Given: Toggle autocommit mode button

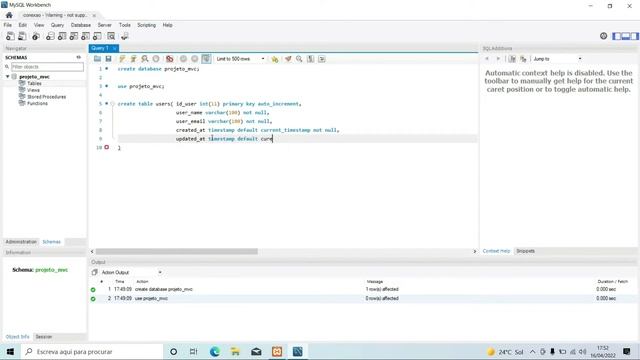Looking at the screenshot, I should tap(206, 59).
